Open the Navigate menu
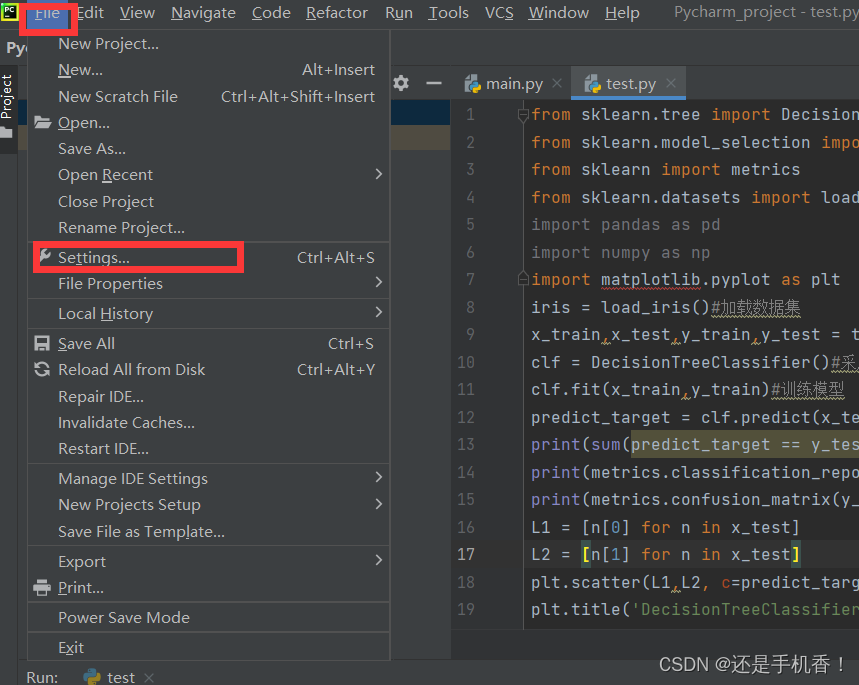Viewport: 859px width, 685px height. click(x=203, y=13)
